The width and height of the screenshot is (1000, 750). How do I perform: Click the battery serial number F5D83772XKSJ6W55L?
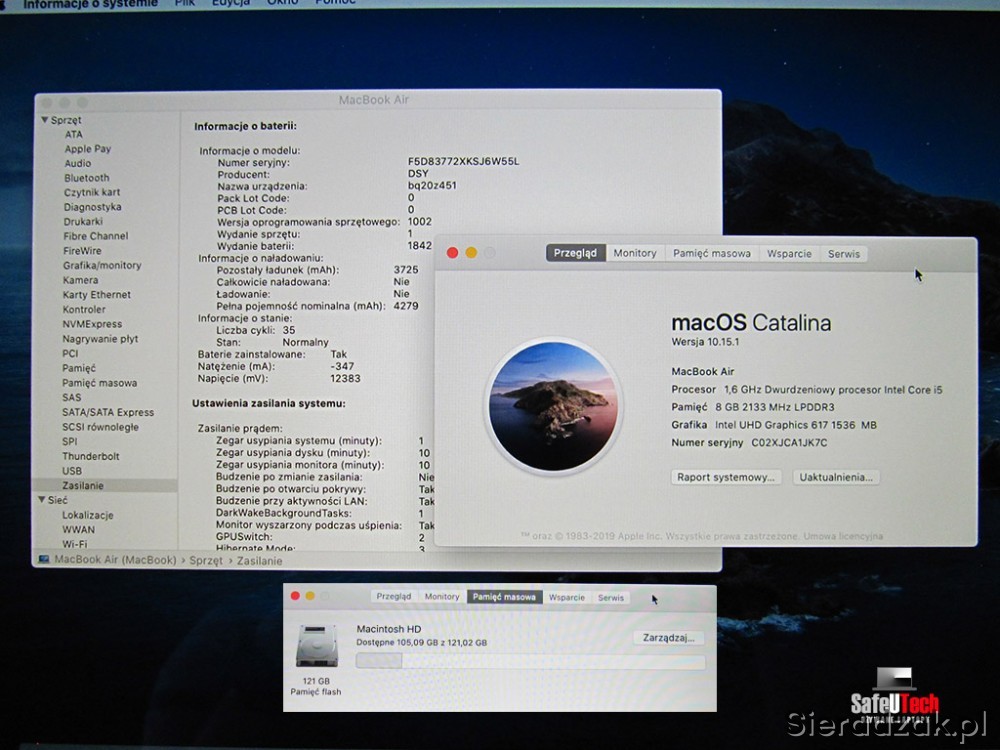click(x=464, y=161)
